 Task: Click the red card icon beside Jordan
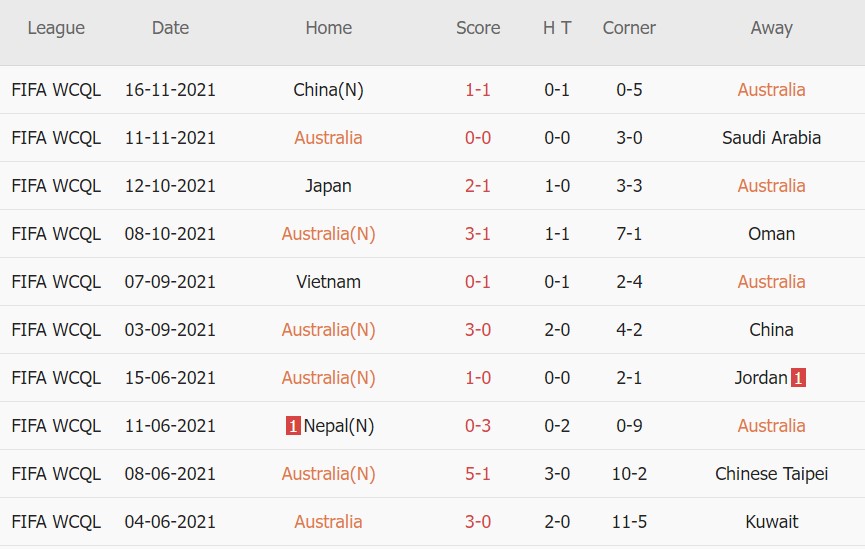tap(798, 378)
